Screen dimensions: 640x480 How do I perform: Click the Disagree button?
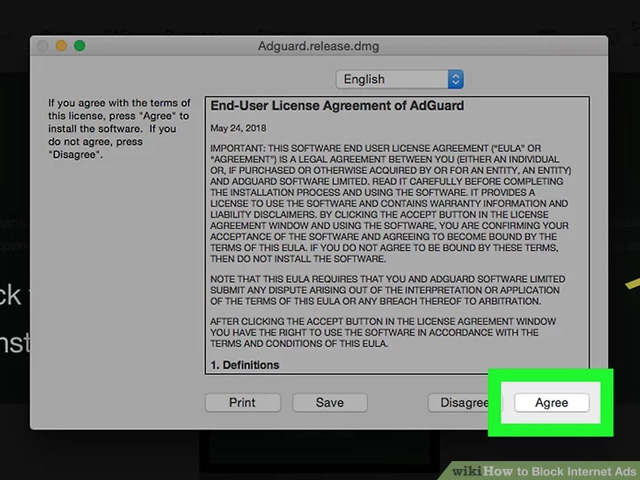[464, 402]
